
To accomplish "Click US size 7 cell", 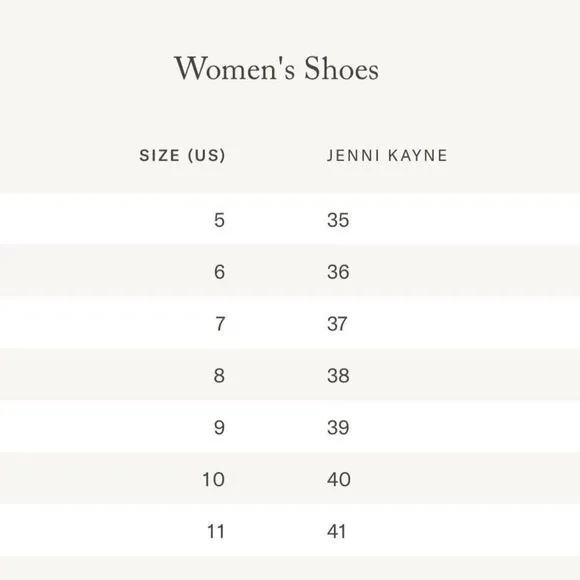I will (220, 324).
